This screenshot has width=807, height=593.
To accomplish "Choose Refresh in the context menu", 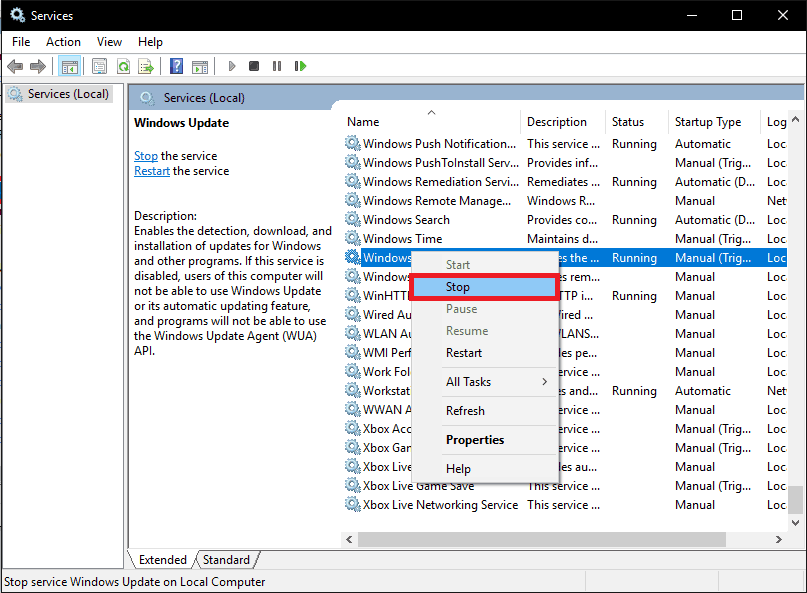I will point(484,411).
